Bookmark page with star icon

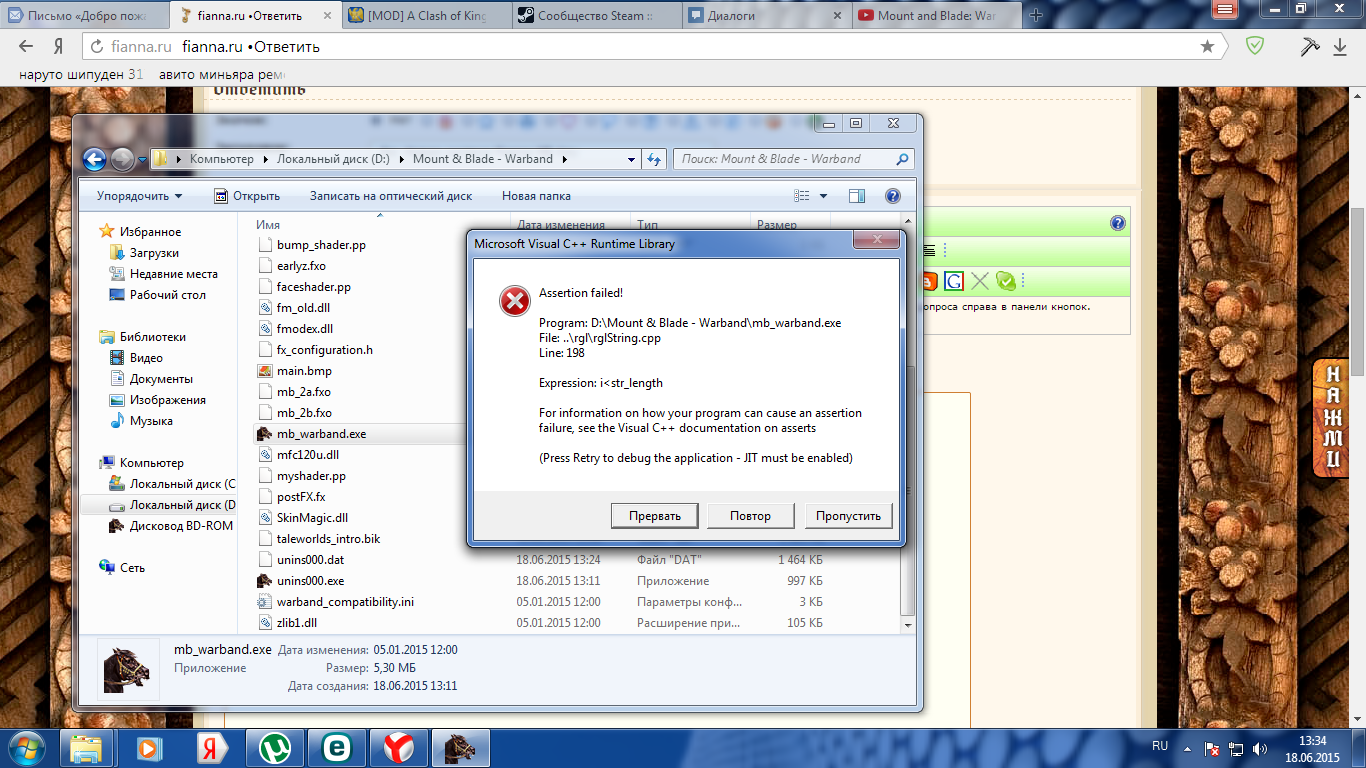point(1207,47)
